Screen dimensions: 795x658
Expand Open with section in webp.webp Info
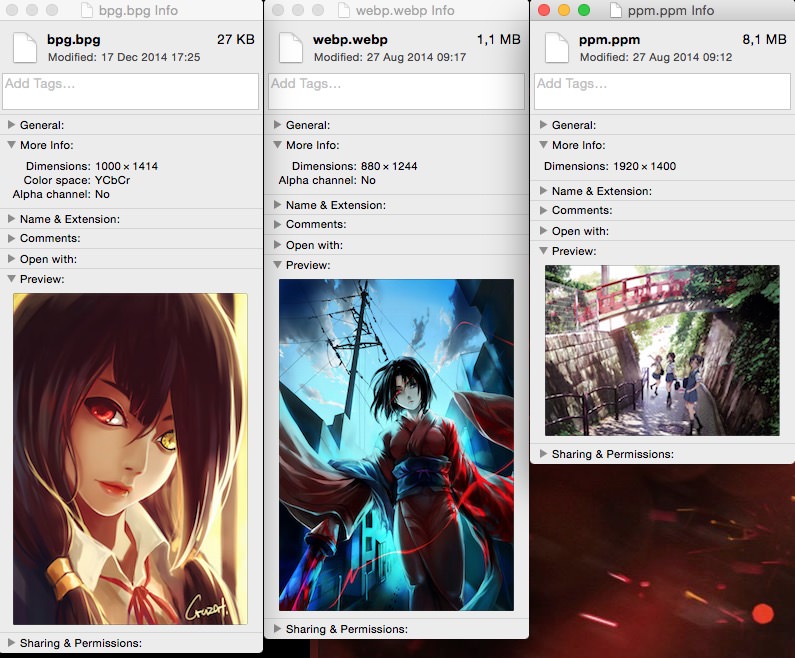point(277,244)
